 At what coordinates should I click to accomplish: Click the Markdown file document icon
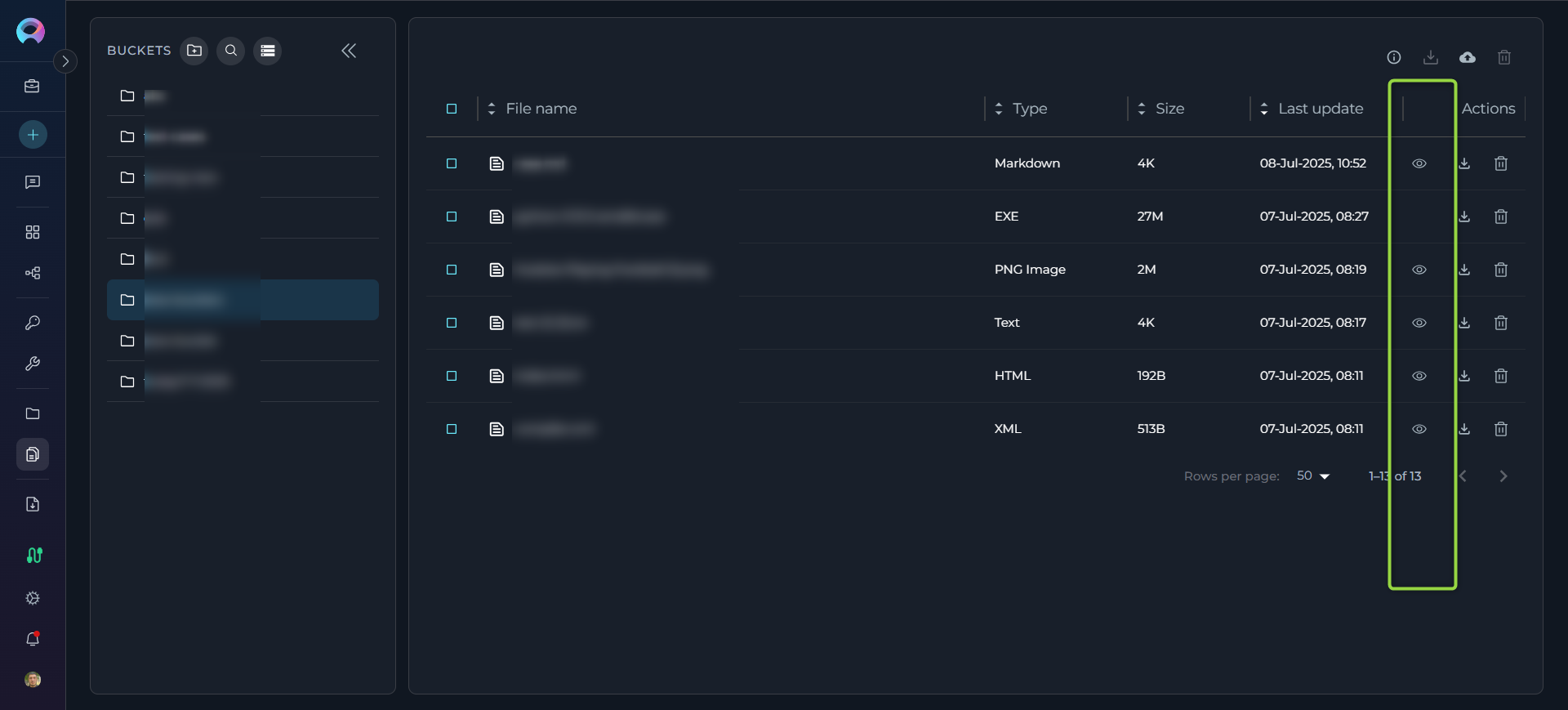(497, 163)
